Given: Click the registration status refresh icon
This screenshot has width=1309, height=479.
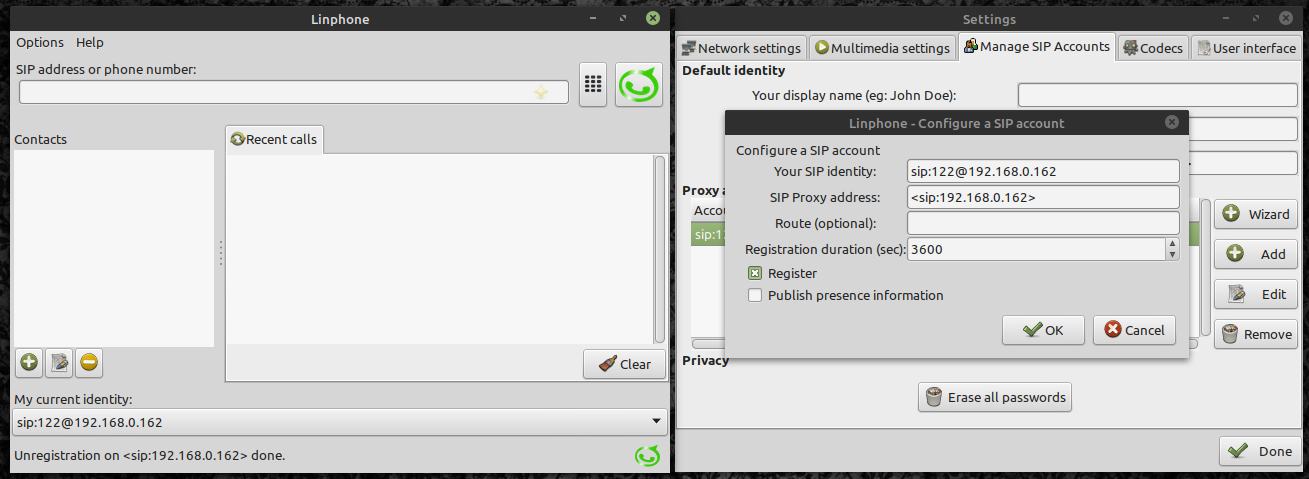Looking at the screenshot, I should point(647,456).
